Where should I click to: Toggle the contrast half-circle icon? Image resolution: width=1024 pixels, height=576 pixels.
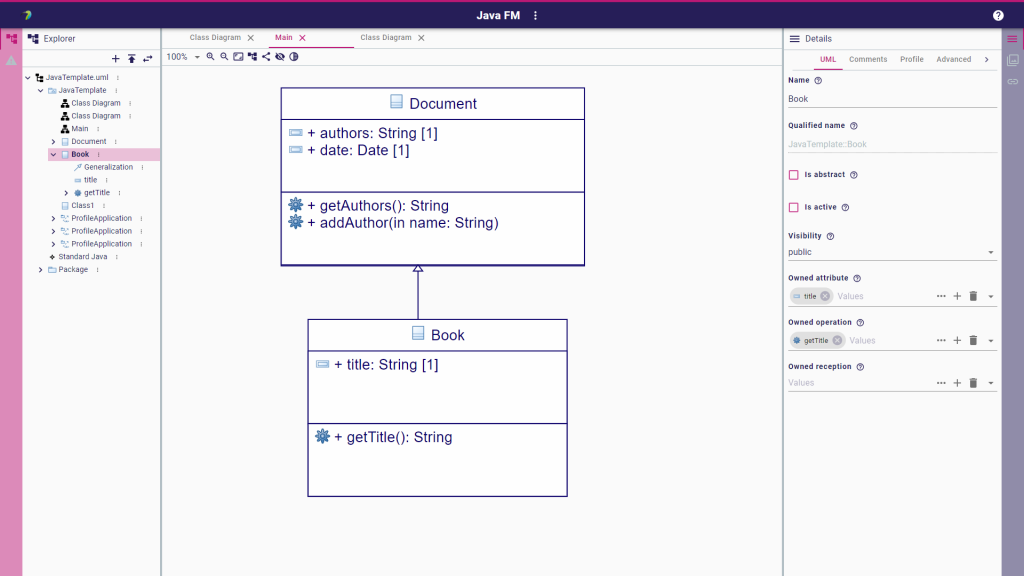coord(294,57)
